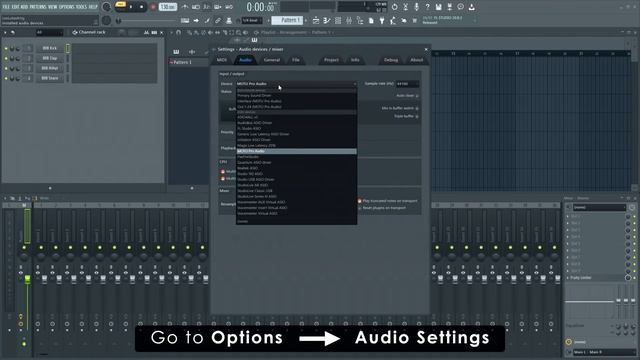The height and width of the screenshot is (360, 640).
Task: Click the question mark help icon
Action: tap(427, 7)
